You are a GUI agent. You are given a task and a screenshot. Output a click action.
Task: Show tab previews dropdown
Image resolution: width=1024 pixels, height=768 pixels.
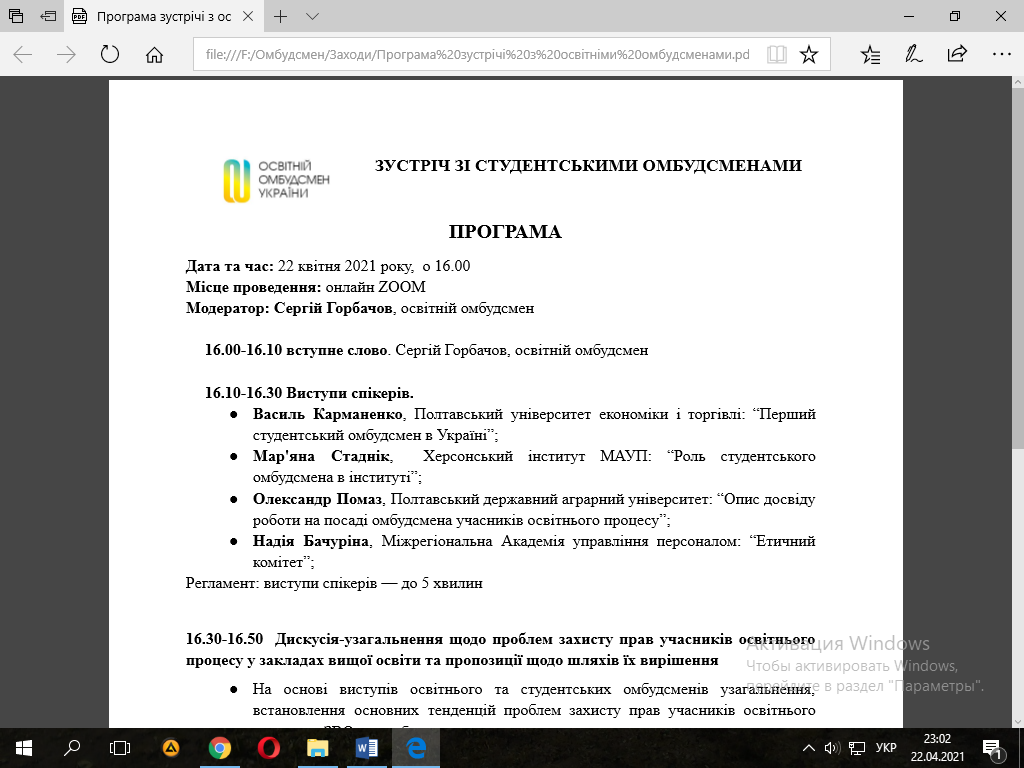(x=312, y=16)
